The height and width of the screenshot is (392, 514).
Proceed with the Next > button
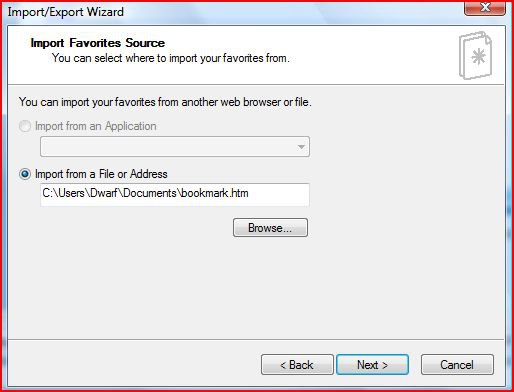[372, 365]
